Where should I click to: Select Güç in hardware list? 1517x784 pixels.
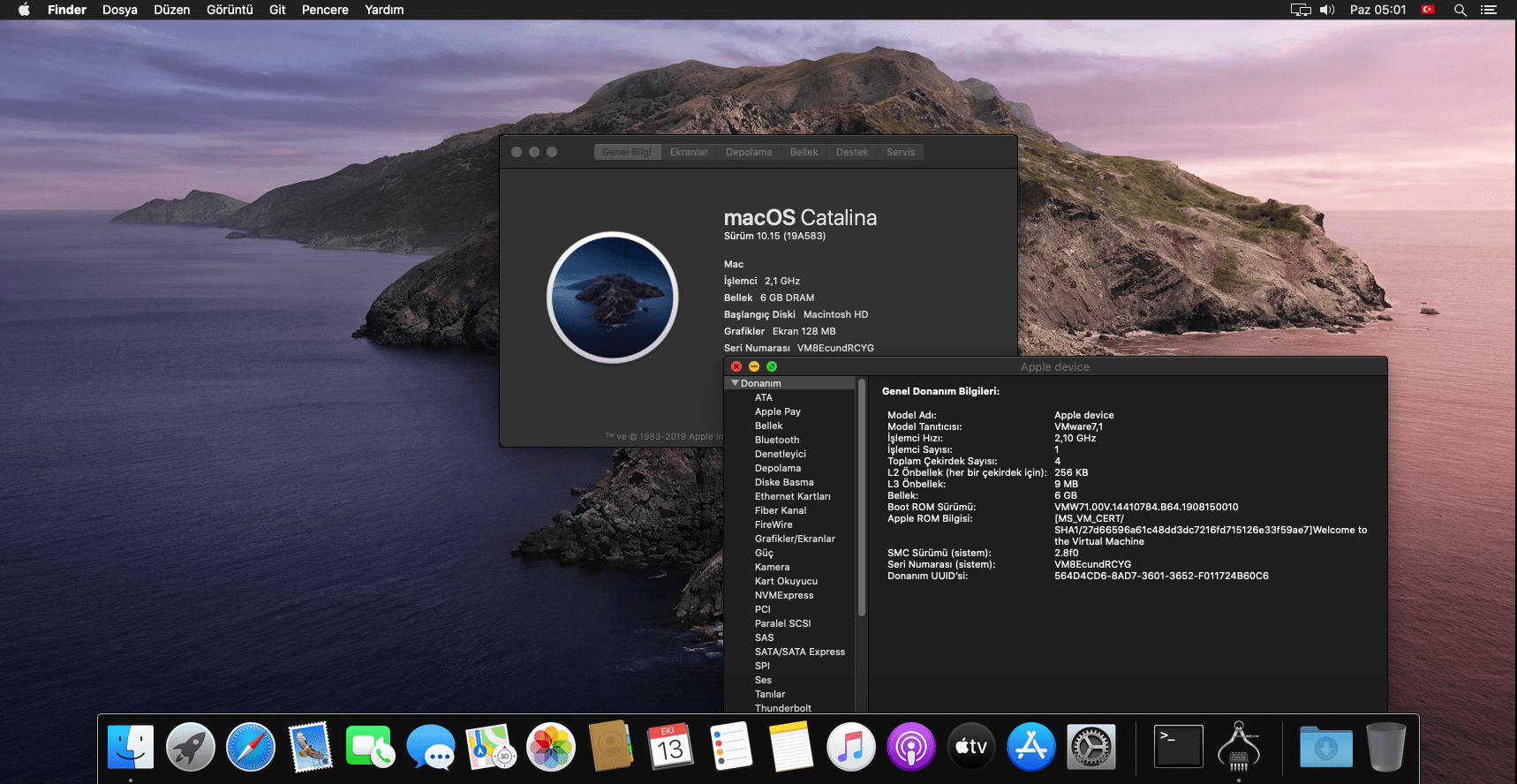pyautogui.click(x=764, y=553)
